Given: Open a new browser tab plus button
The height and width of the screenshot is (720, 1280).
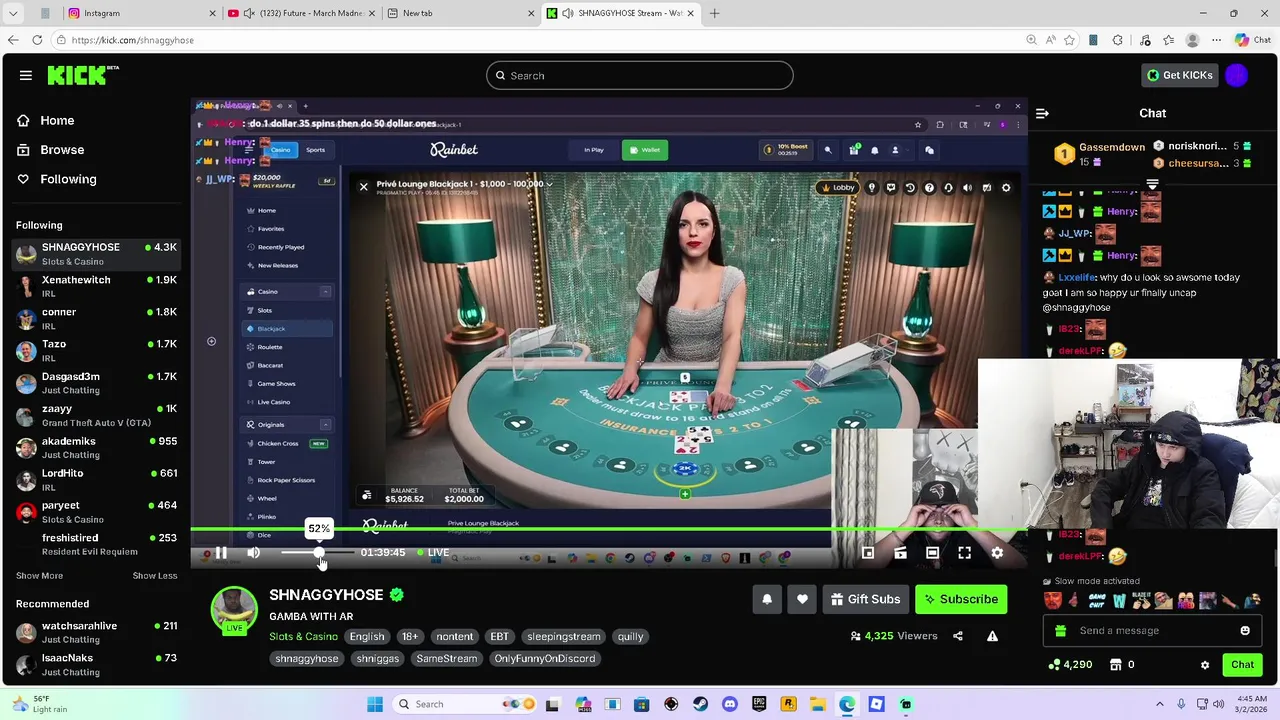Looking at the screenshot, I should (x=714, y=13).
